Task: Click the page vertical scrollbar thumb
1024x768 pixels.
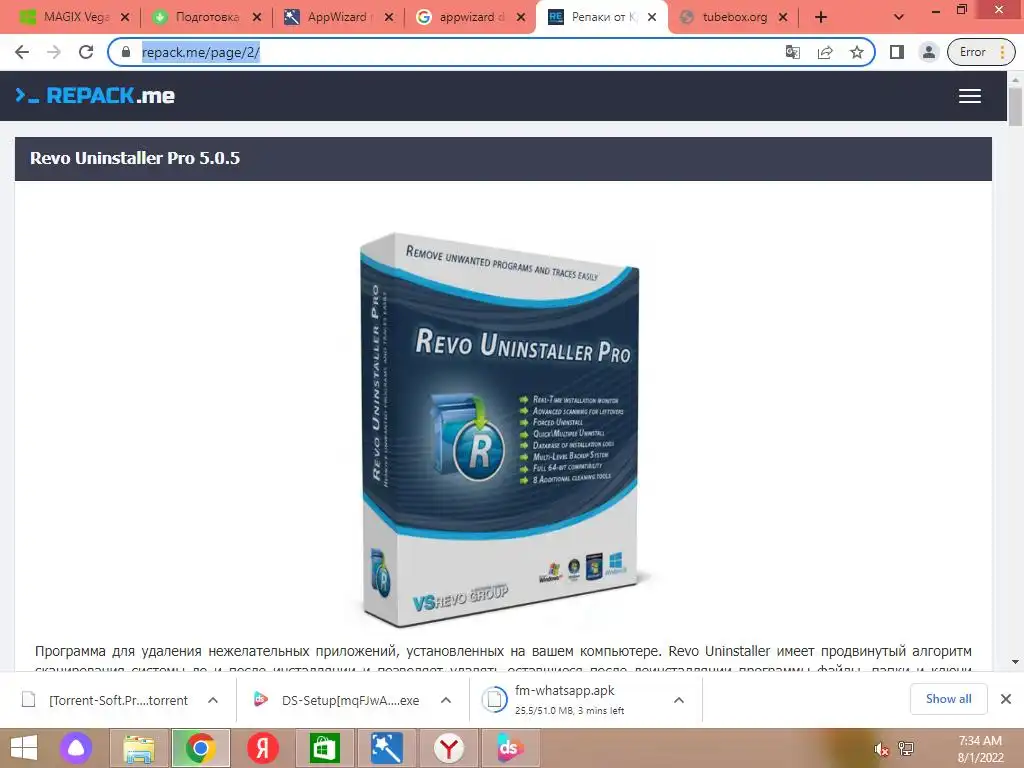Action: coord(1015,106)
